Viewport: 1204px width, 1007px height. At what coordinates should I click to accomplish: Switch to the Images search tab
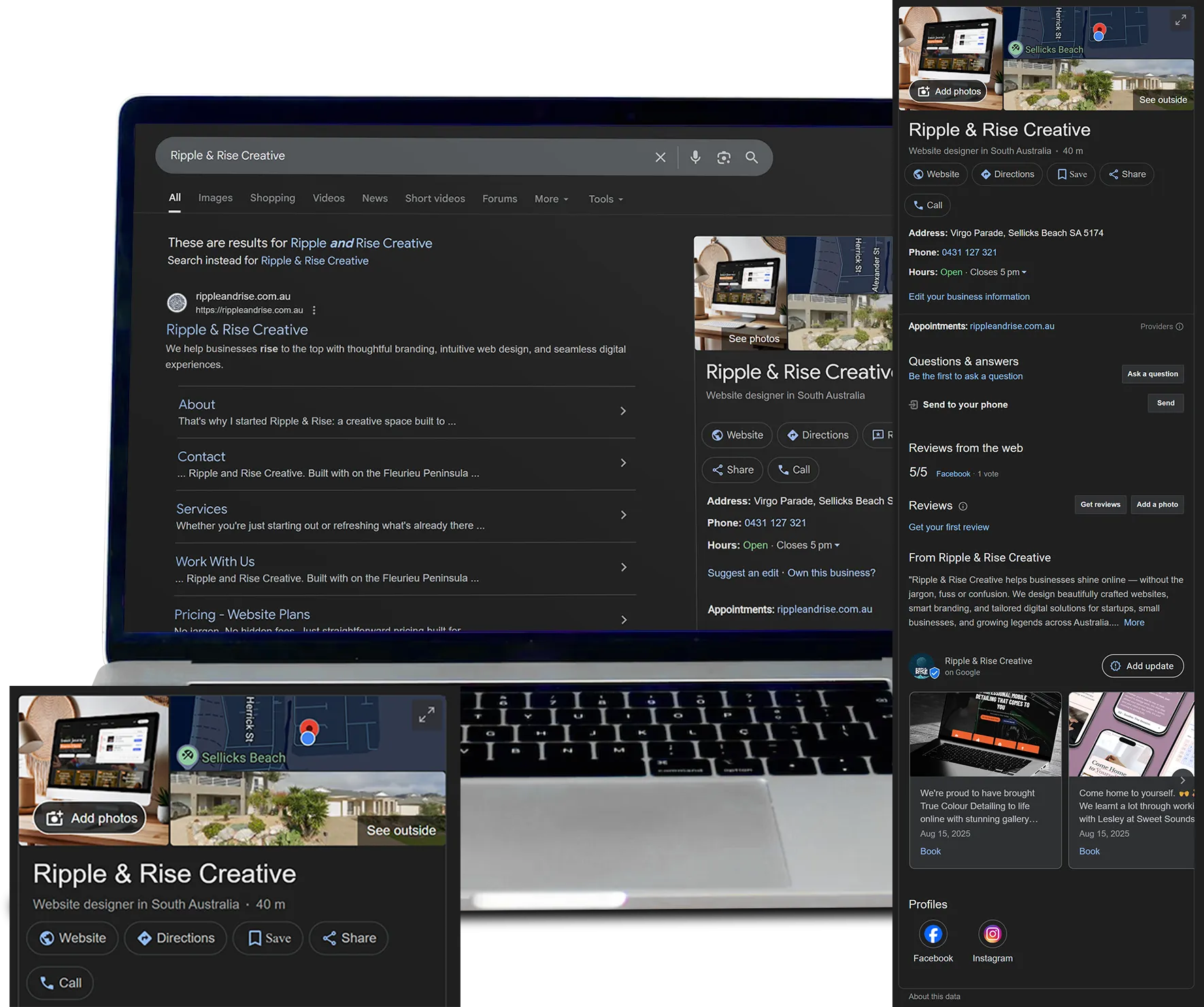point(216,198)
